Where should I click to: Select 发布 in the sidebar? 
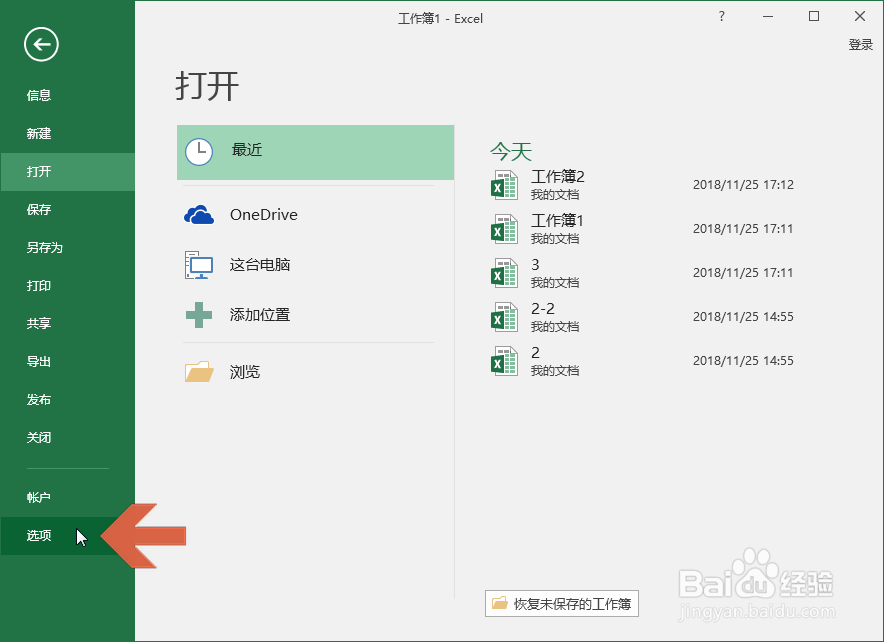point(68,400)
